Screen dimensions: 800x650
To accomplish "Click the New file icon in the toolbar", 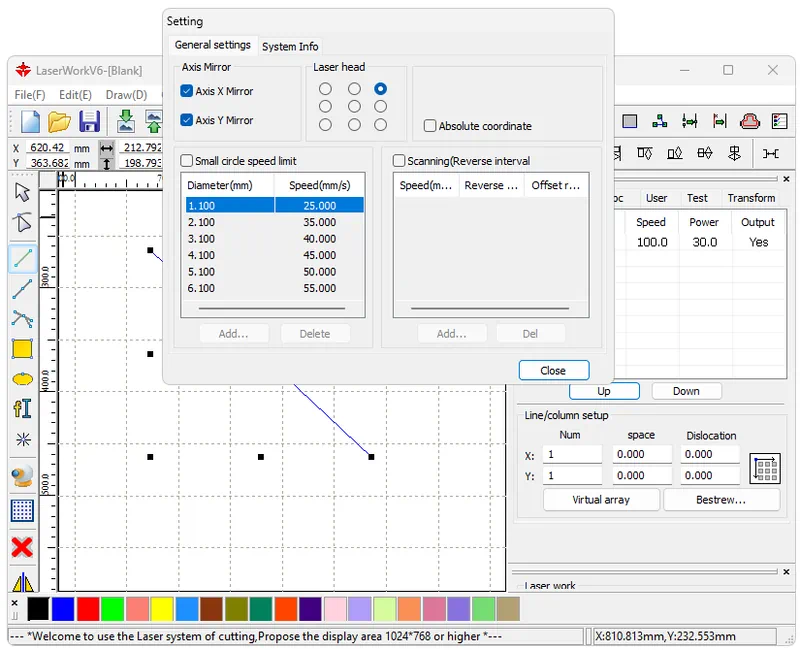I will (30, 121).
